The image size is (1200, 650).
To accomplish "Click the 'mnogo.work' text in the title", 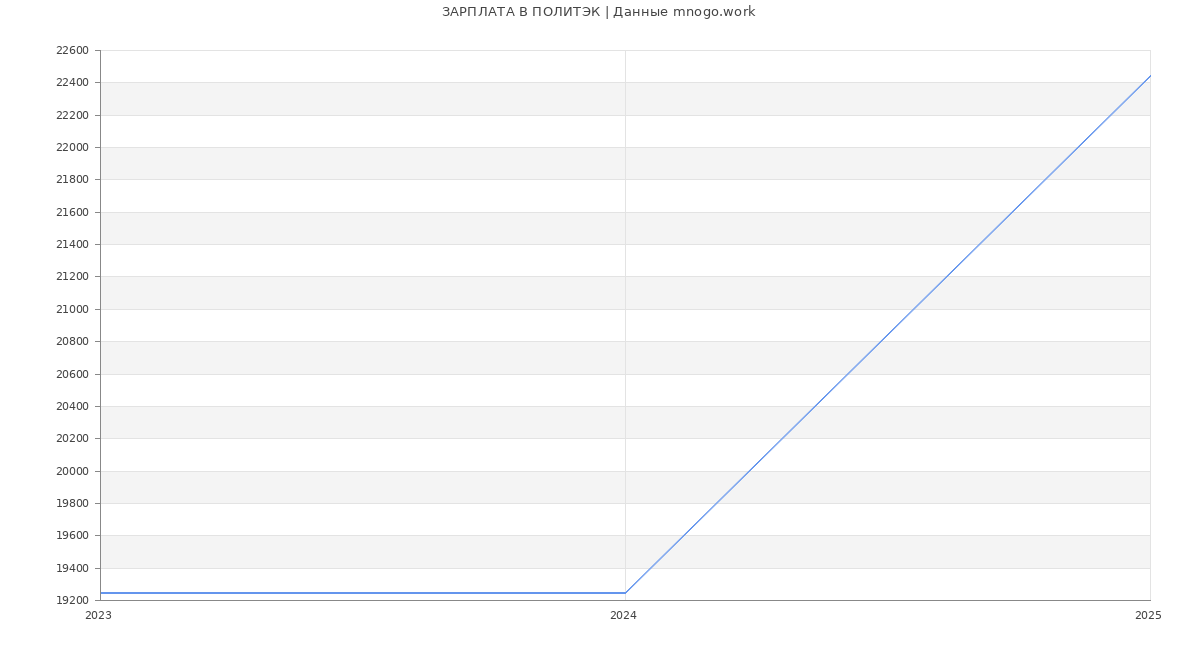I will [714, 12].
